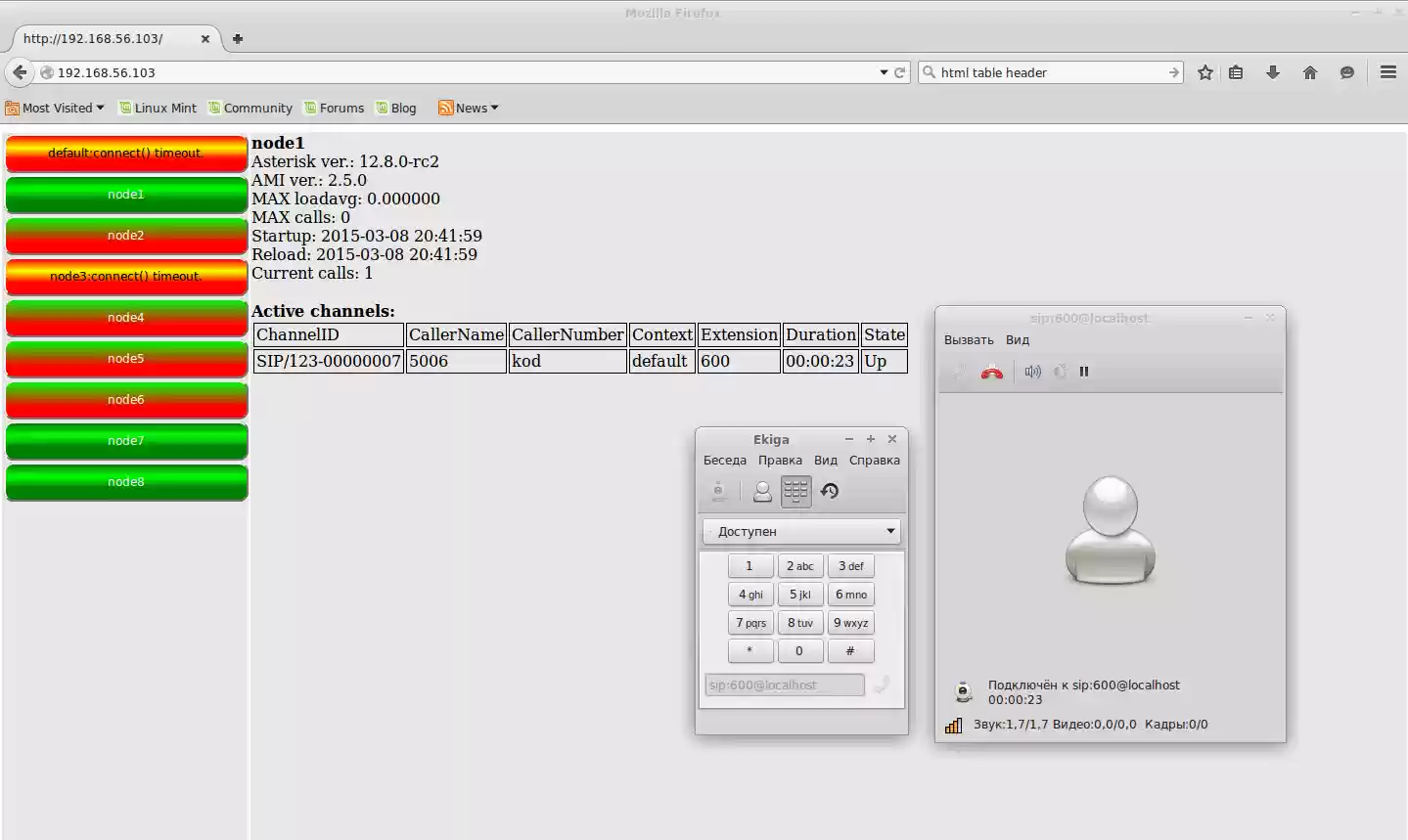
Task: Show the Ekiga contact list icon
Action: [x=762, y=491]
